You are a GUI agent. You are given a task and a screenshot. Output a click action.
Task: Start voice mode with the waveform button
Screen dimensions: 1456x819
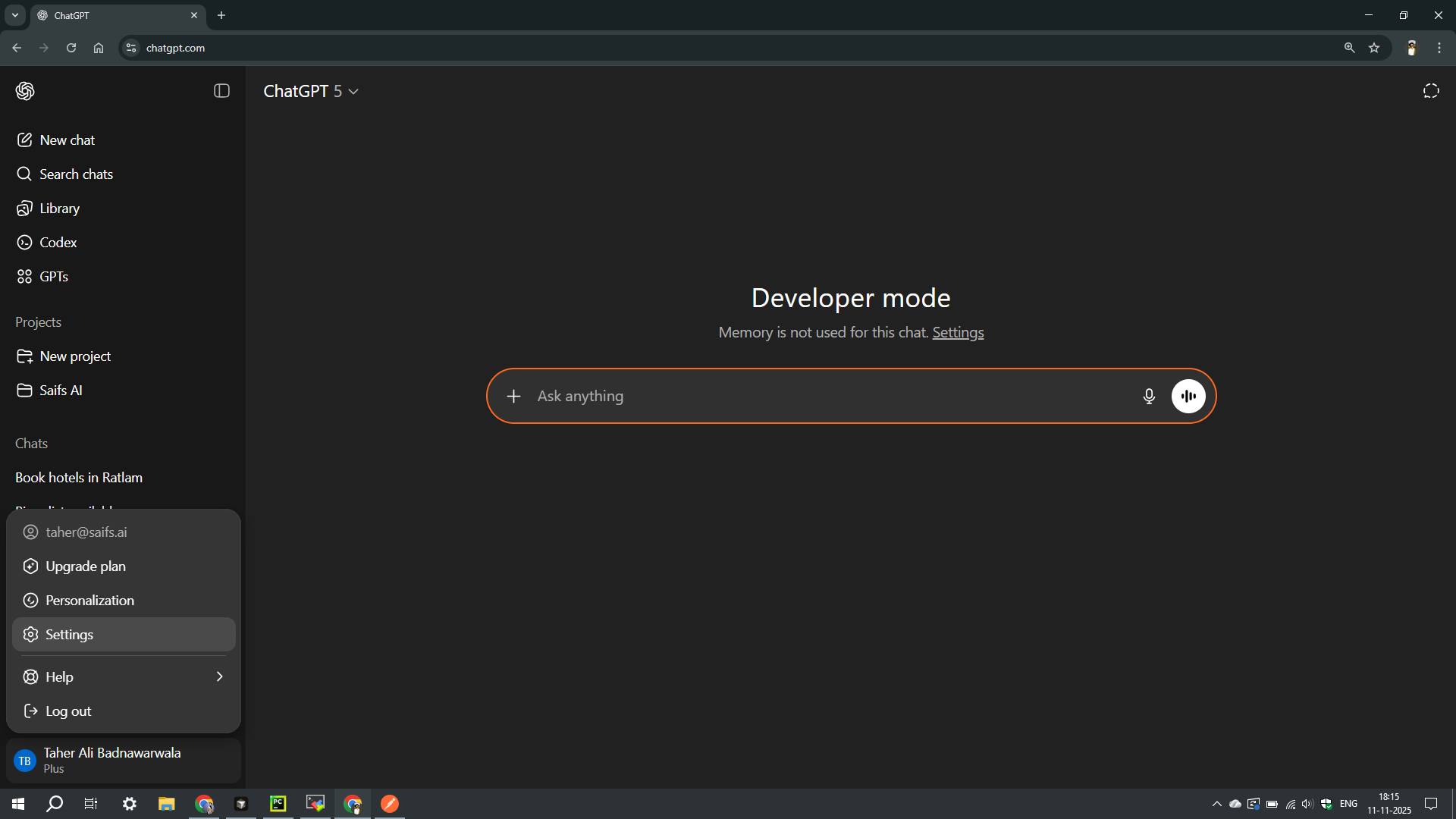click(x=1188, y=397)
